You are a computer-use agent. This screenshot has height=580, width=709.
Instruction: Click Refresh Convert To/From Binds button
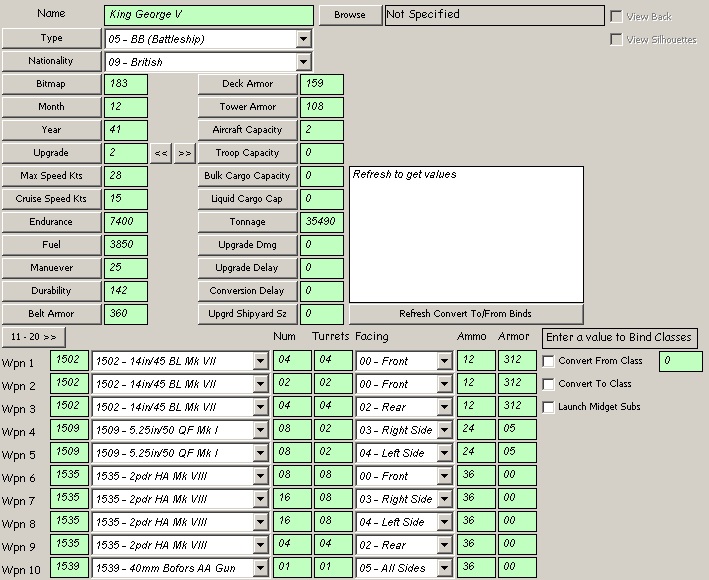coord(466,314)
